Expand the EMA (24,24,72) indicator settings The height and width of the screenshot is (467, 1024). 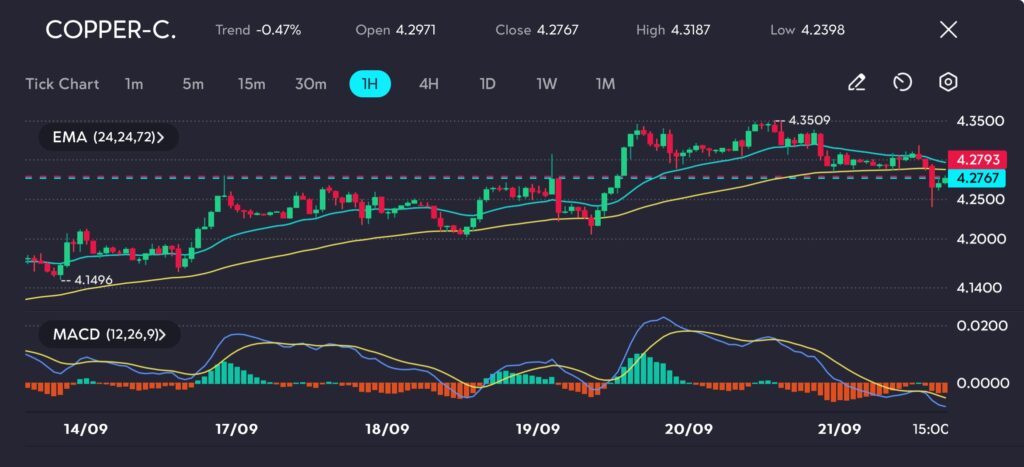pyautogui.click(x=108, y=137)
